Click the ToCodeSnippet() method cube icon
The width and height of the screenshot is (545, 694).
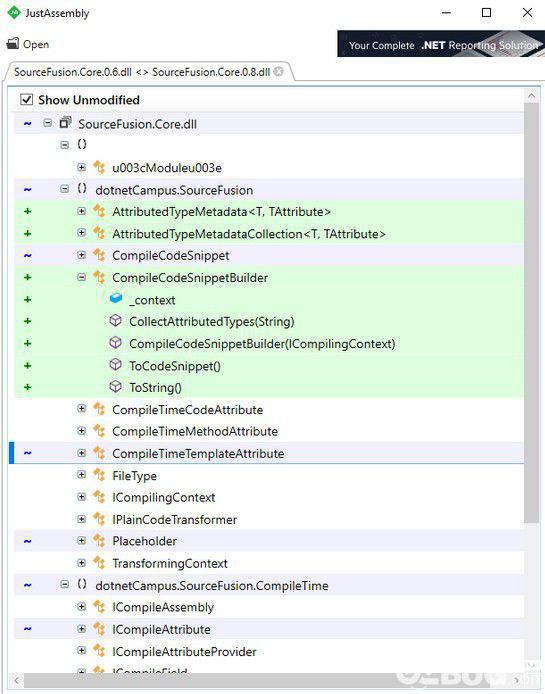(116, 365)
